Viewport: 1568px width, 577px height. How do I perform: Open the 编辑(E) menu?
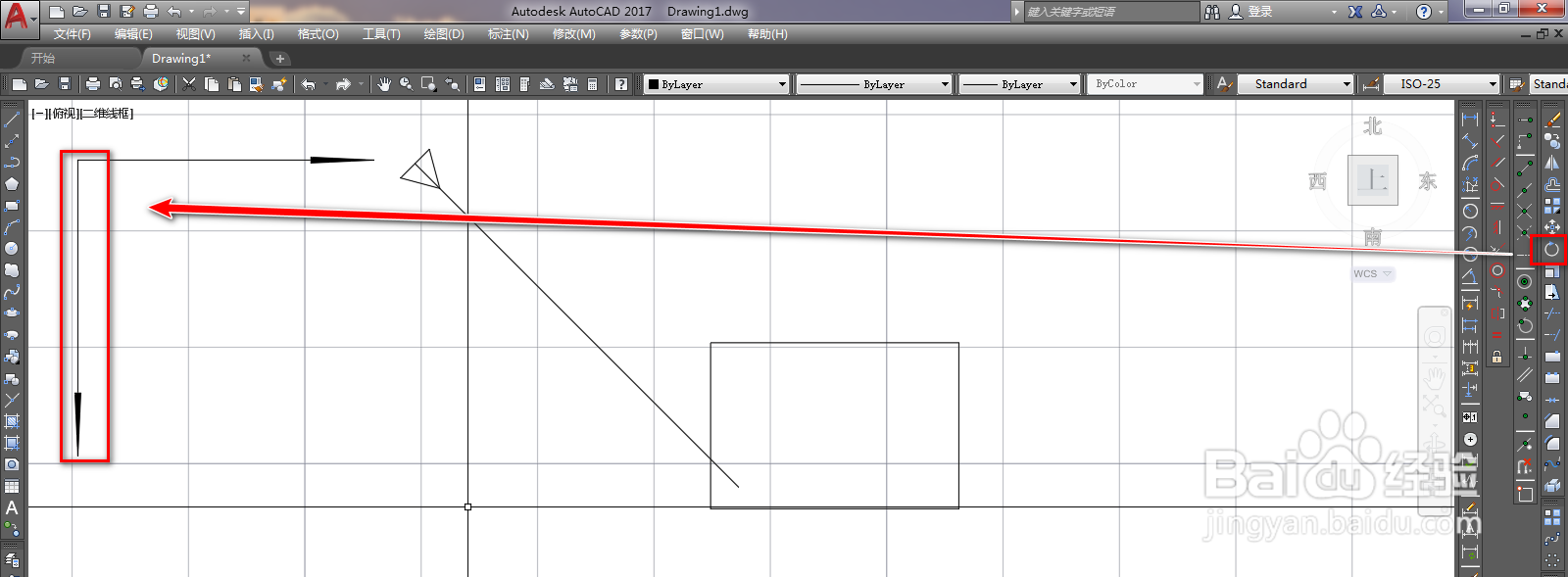tap(133, 34)
